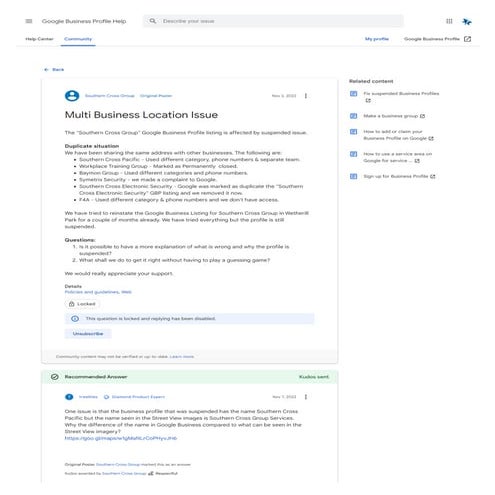Open the Google Business Profile link
Viewport: 495px width, 495px height.
coord(432,39)
